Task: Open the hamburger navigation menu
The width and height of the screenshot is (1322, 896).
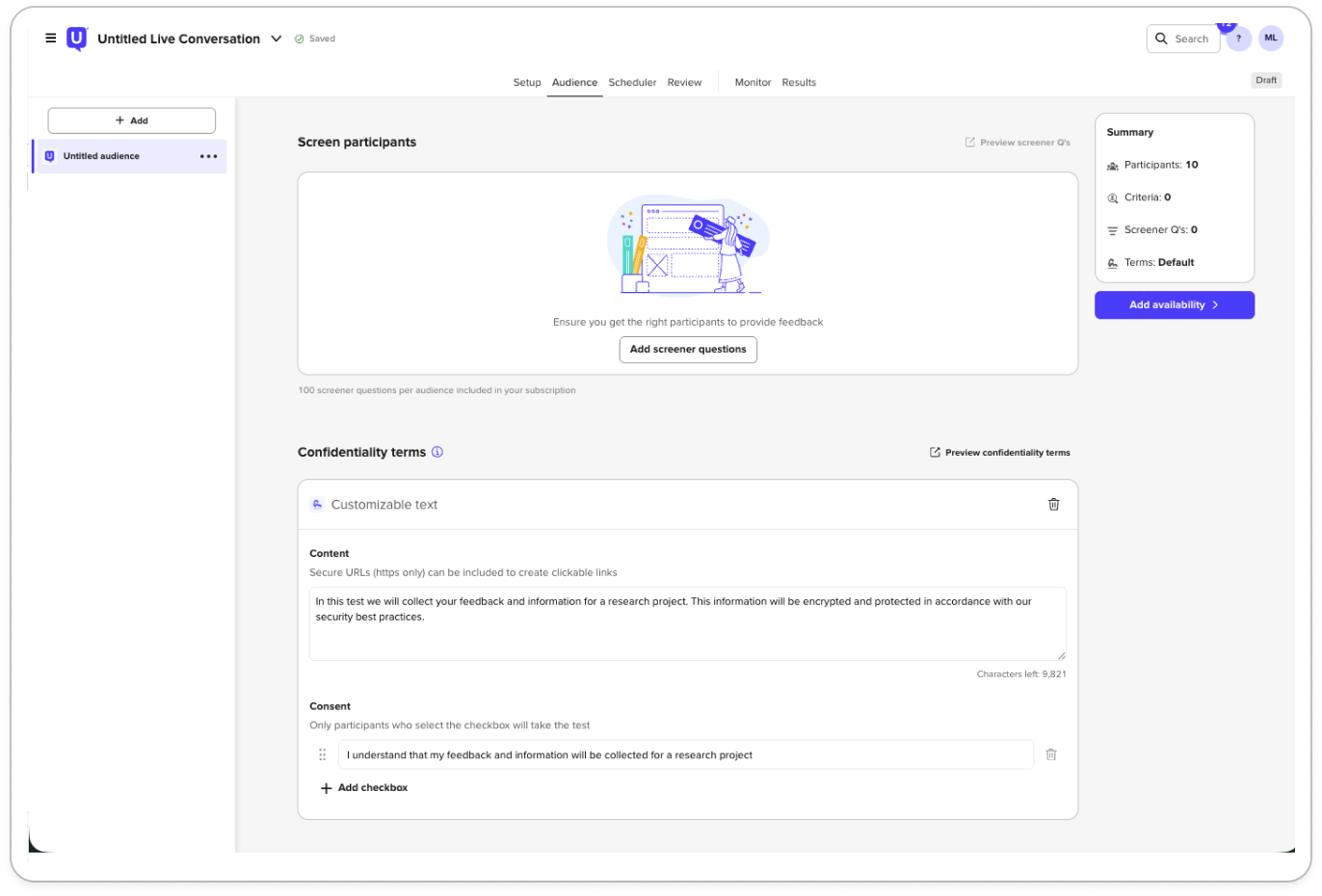Action: (51, 39)
